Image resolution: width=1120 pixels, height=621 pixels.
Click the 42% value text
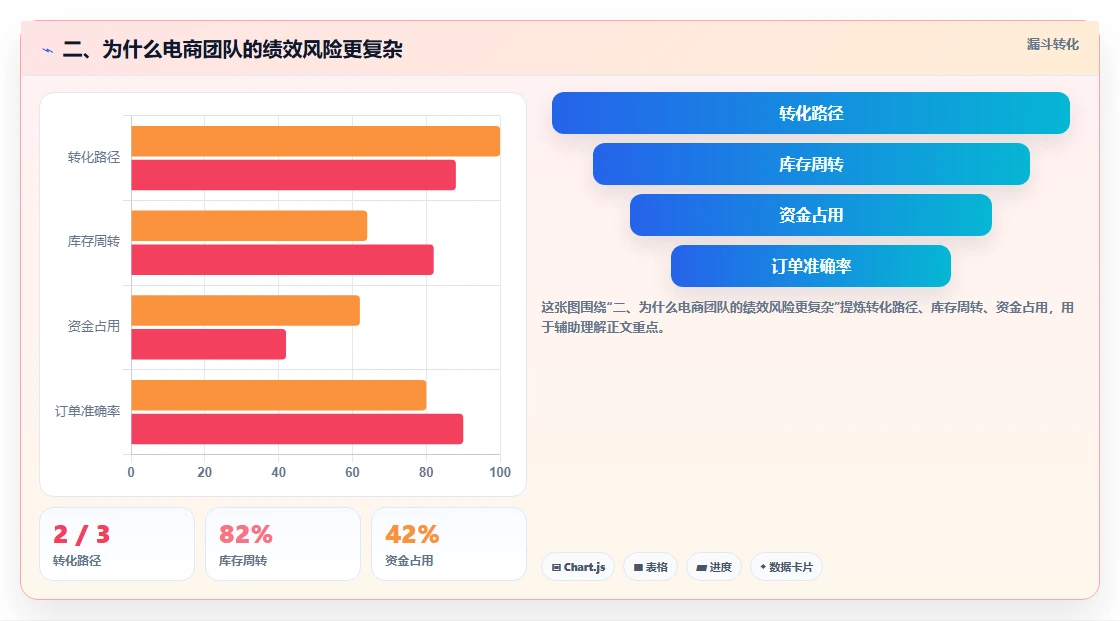pyautogui.click(x=412, y=535)
